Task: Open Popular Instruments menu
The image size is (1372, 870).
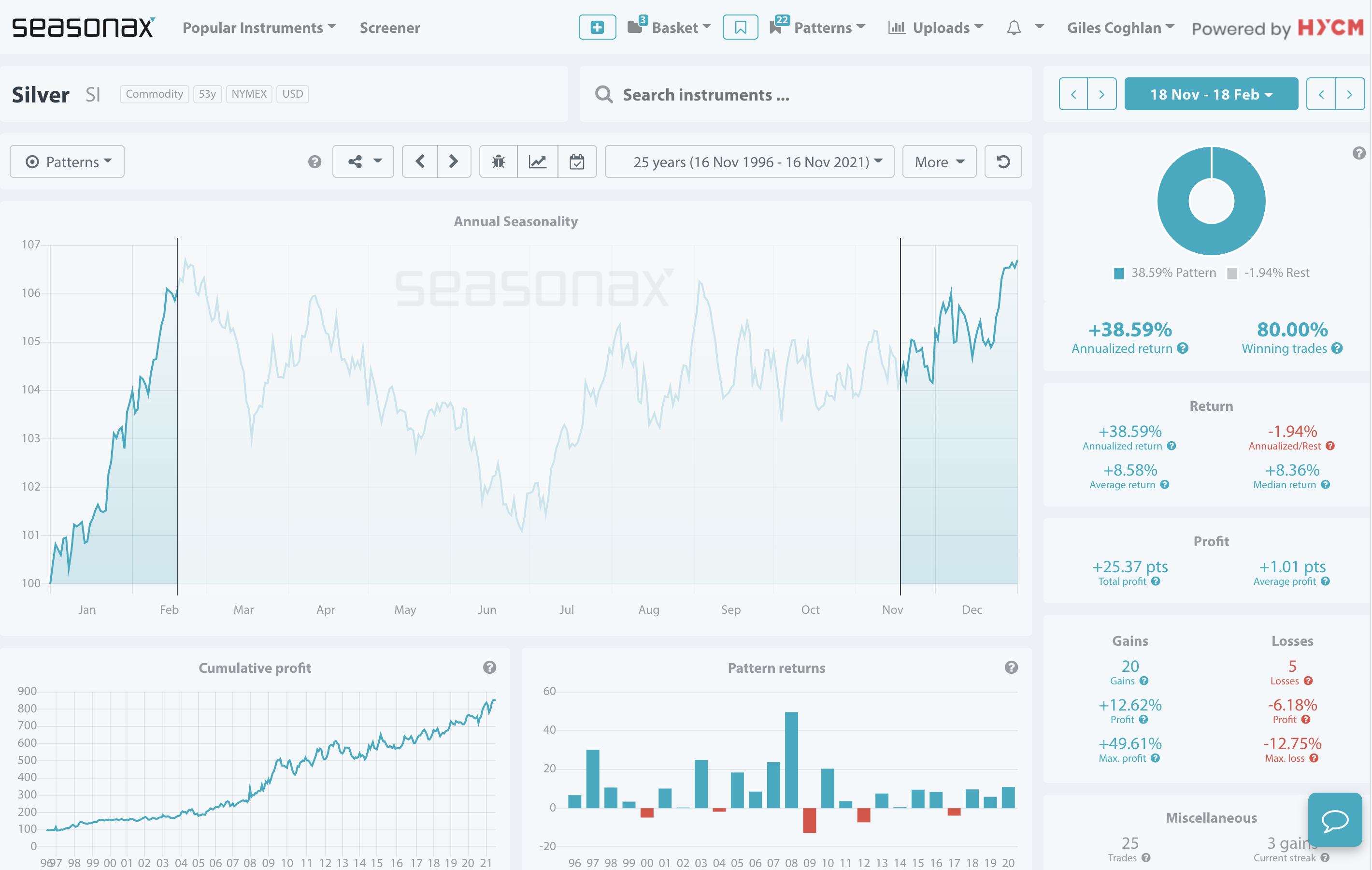Action: [258, 28]
